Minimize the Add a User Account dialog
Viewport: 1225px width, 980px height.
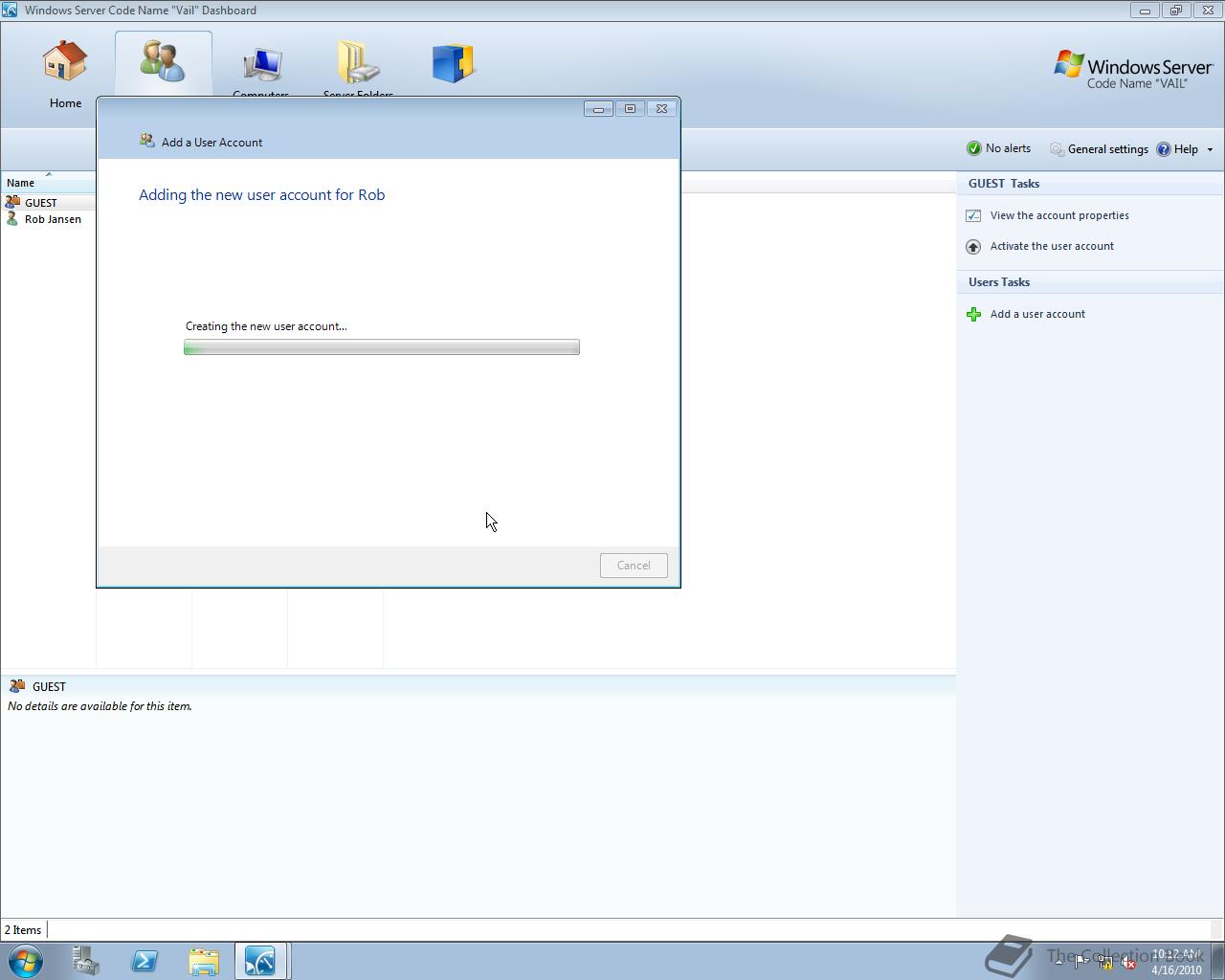(x=598, y=109)
